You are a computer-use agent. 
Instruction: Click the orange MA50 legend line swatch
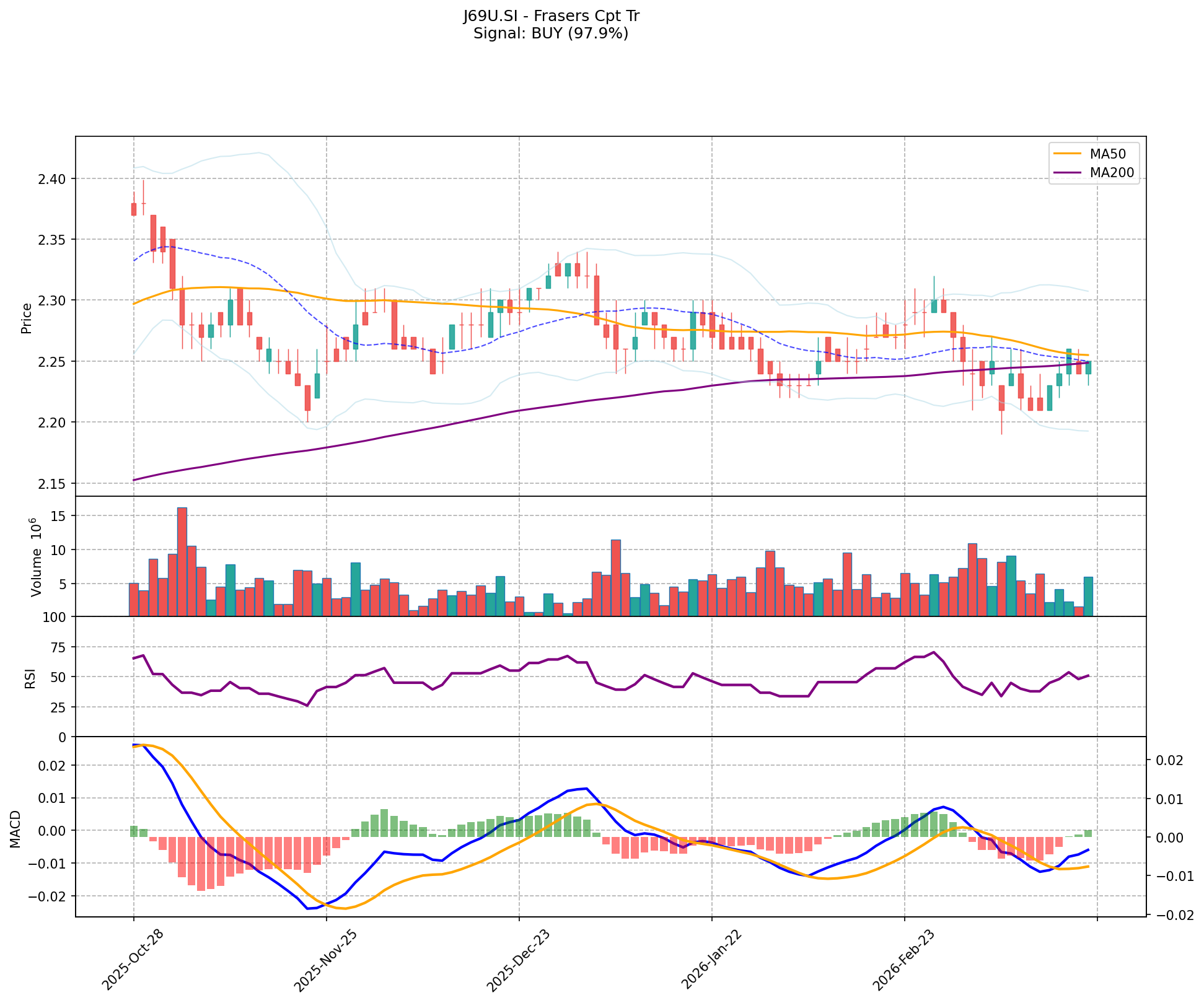(x=1067, y=153)
